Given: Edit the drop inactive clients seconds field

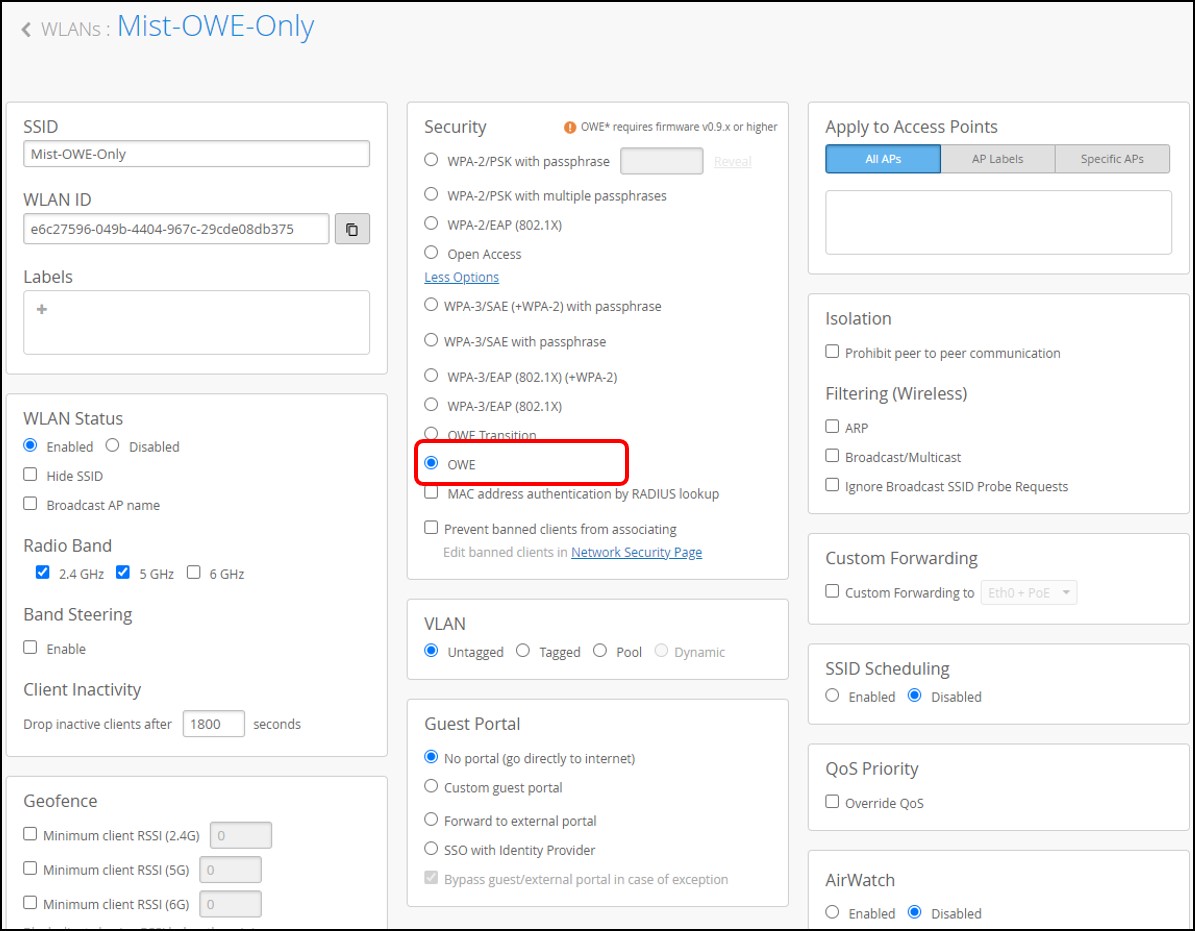Looking at the screenshot, I should click(213, 724).
